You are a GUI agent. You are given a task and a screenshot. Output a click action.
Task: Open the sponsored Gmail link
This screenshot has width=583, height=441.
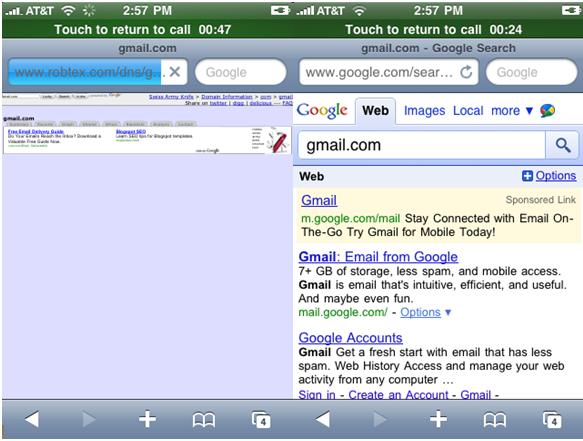[x=319, y=200]
